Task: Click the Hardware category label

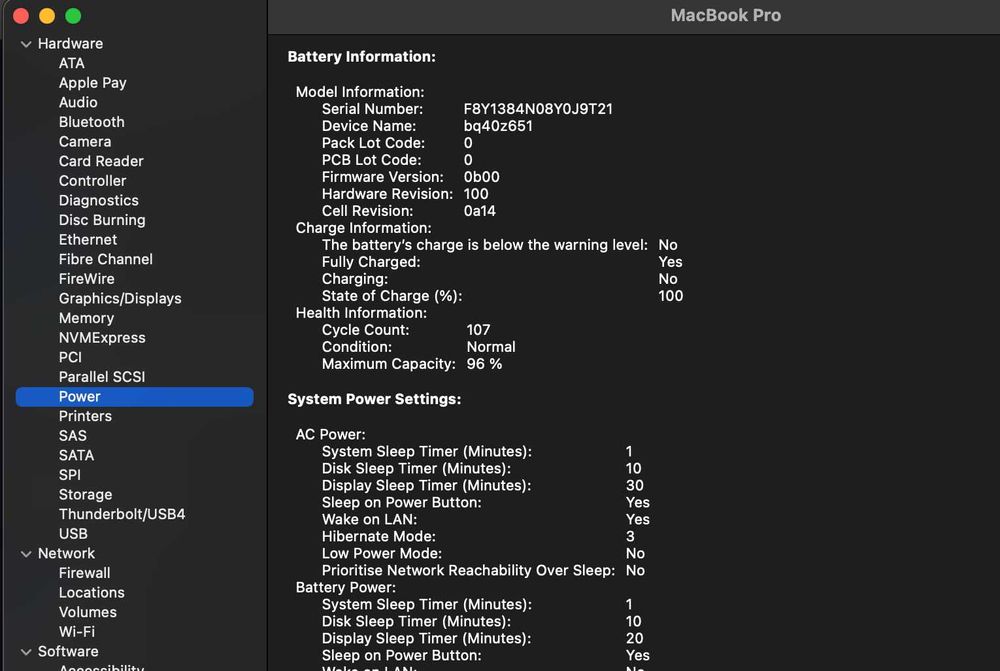Action: point(70,43)
